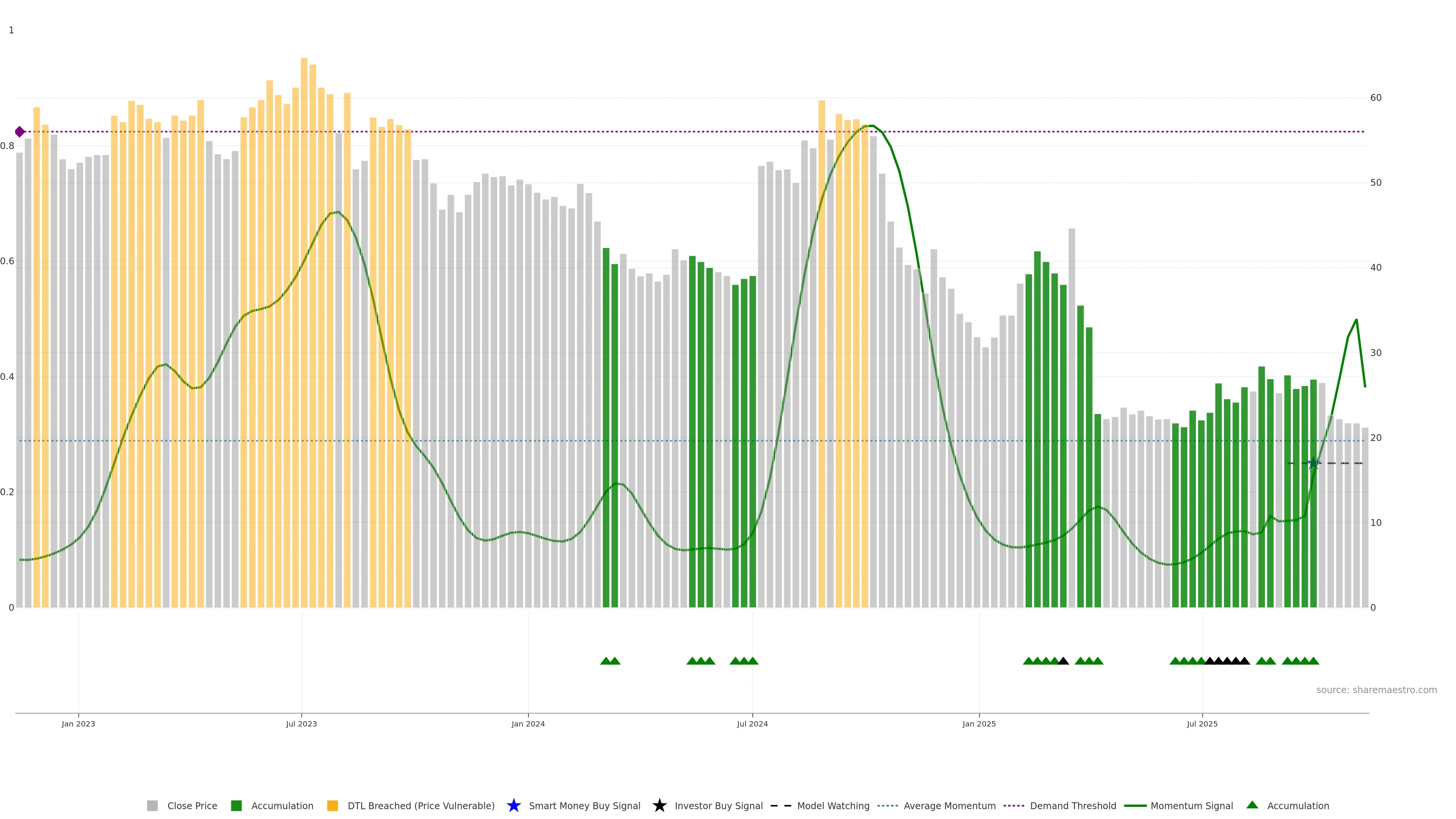Toggle the Average Momentum legend entry
This screenshot has width=1456, height=819.
pyautogui.click(x=949, y=805)
